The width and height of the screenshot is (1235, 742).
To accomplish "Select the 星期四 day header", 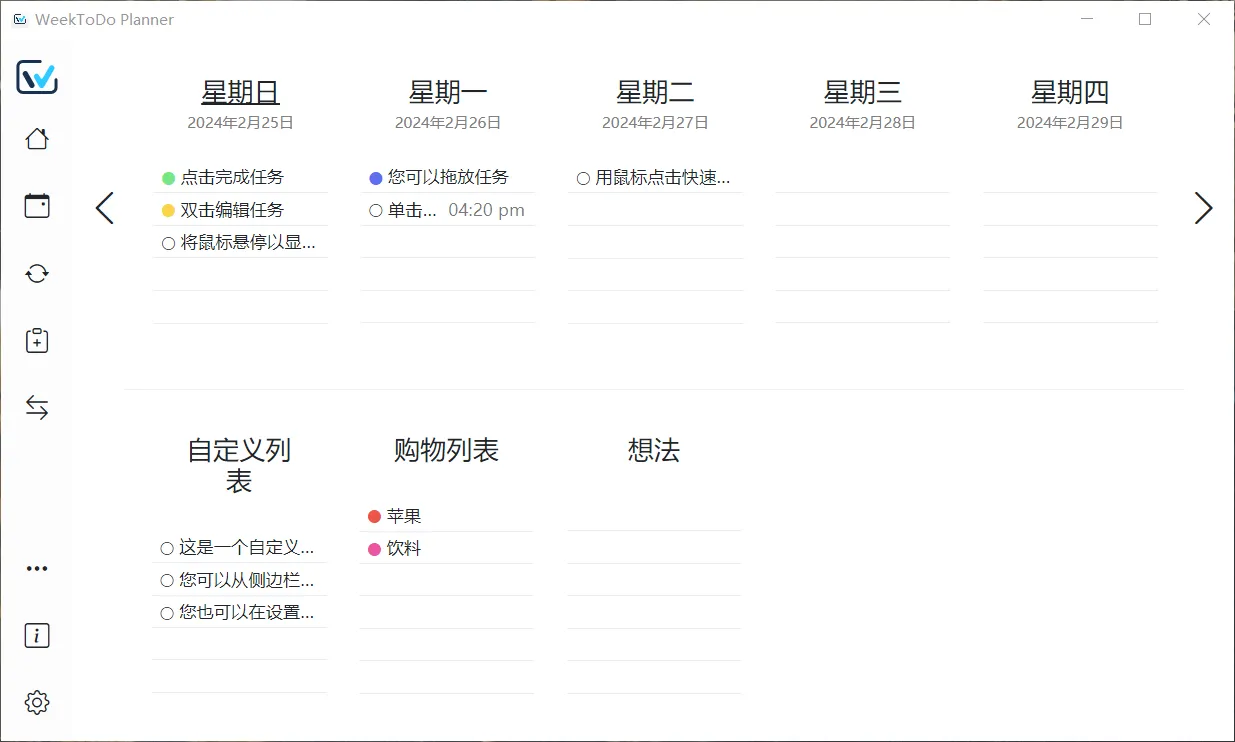I will pyautogui.click(x=1070, y=92).
